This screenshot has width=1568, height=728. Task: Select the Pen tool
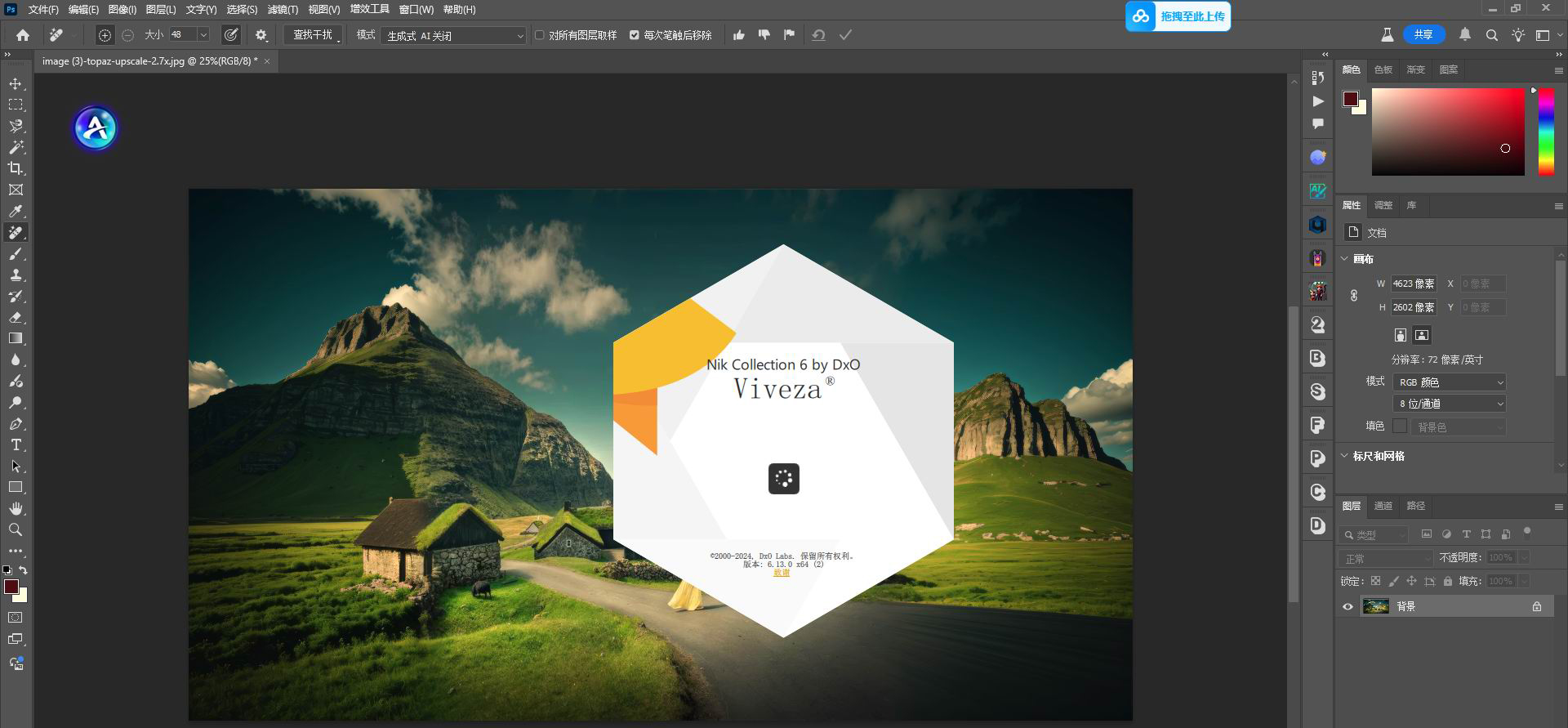[16, 424]
